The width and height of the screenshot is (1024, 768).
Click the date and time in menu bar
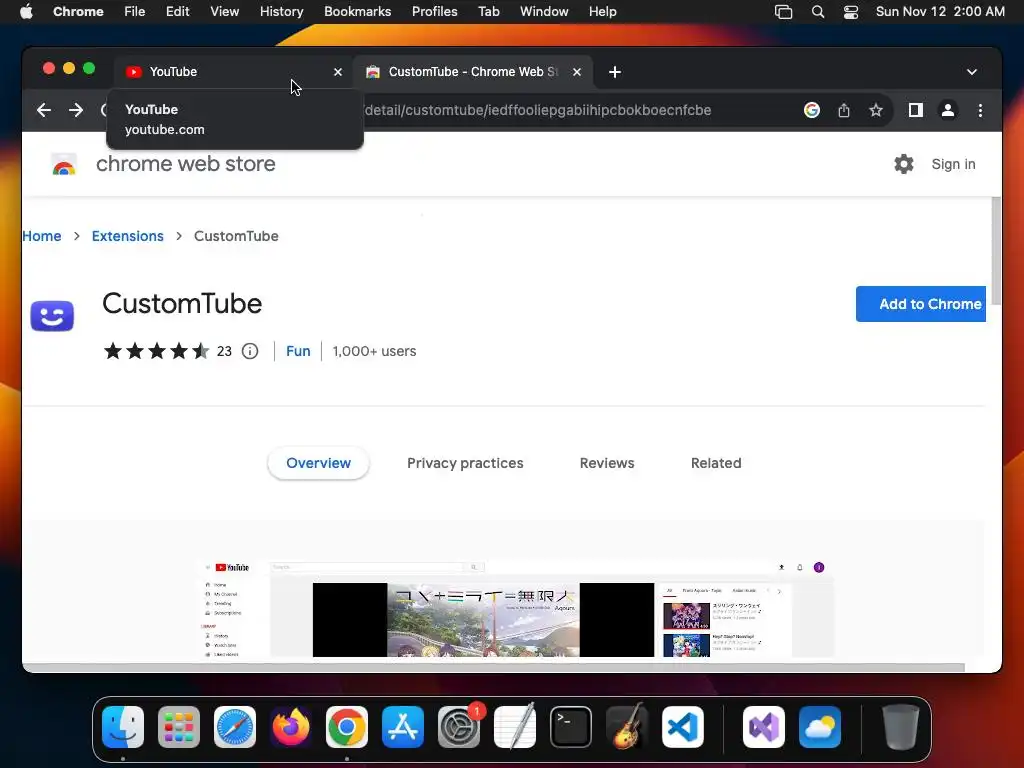point(940,12)
